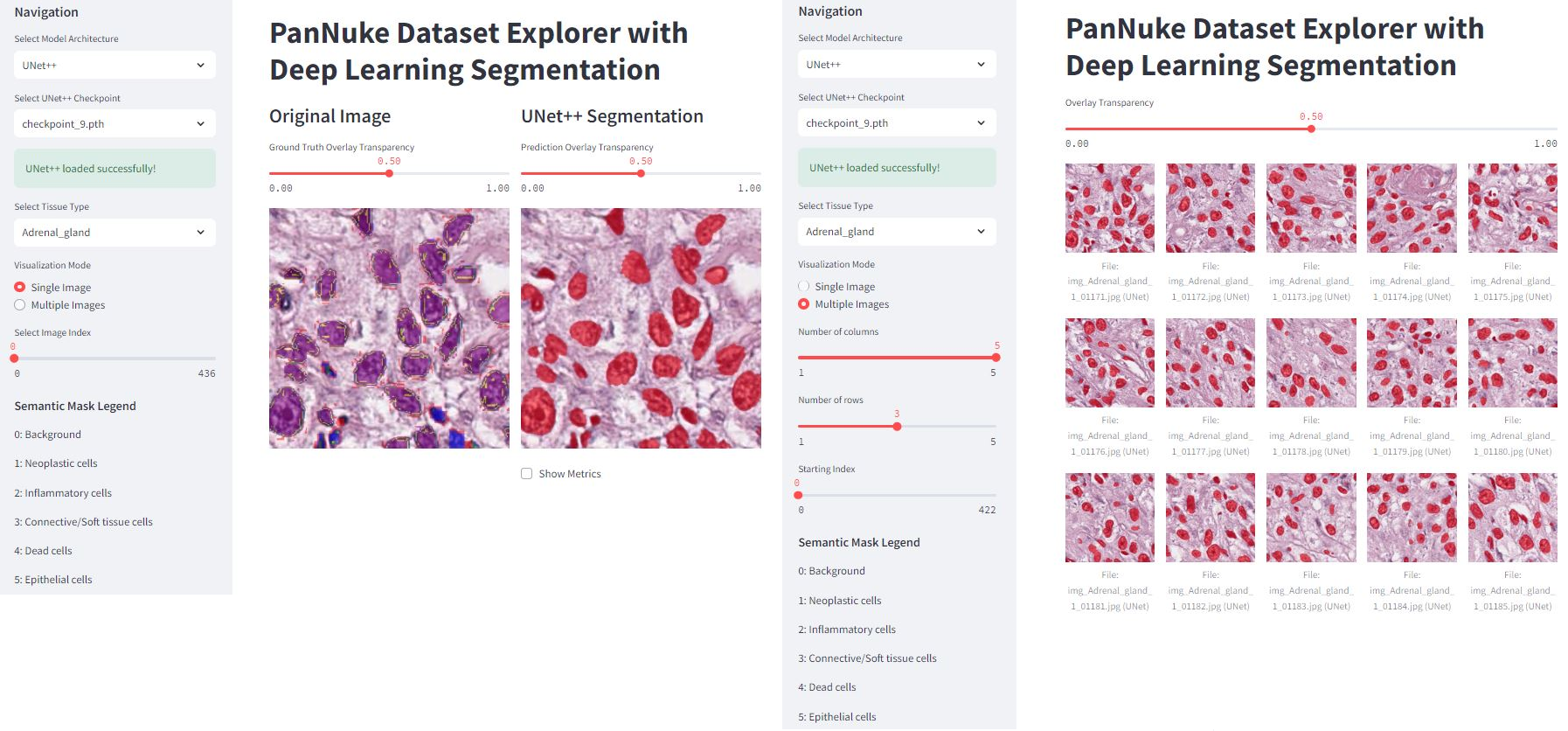
Task: Open left Adrenal_gland tissue type dropdown
Action: 114,233
